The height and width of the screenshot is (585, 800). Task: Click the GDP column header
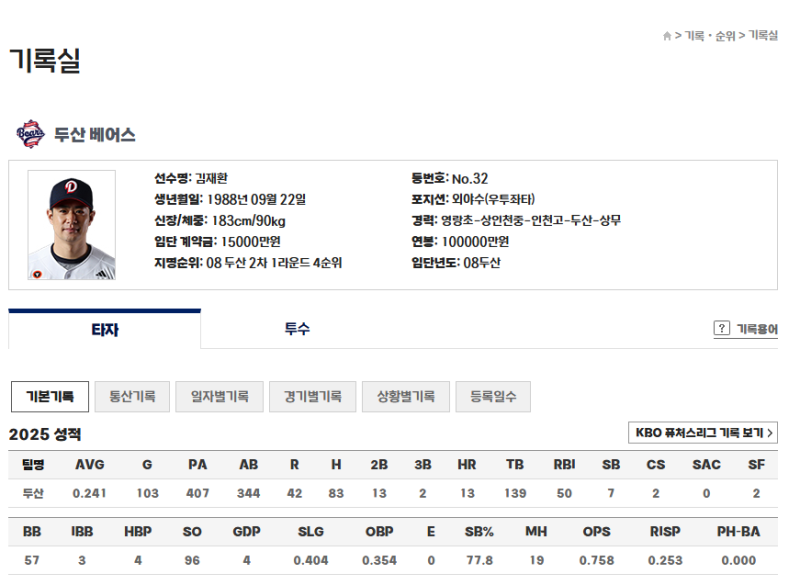pos(246,531)
